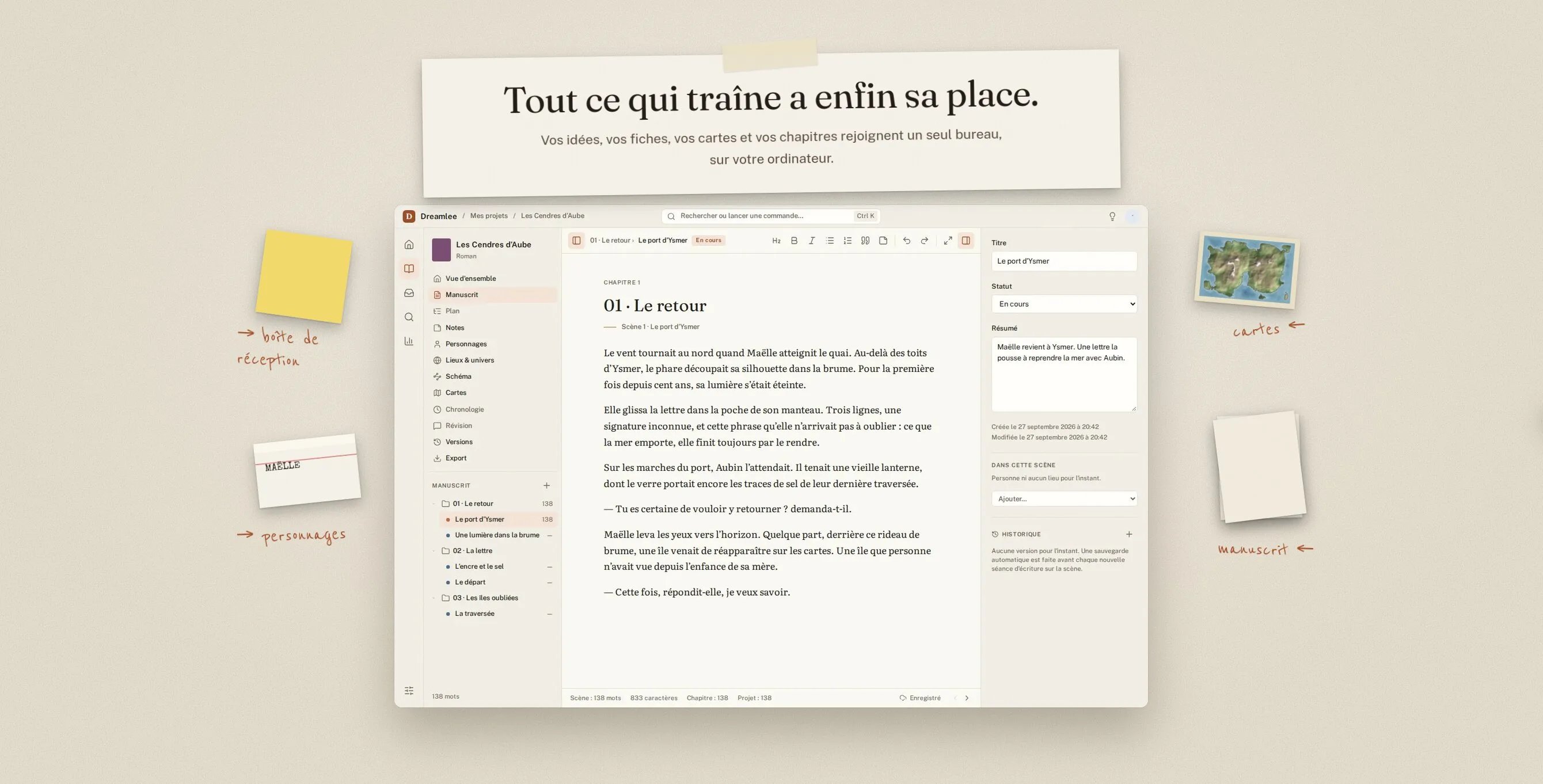Toggle the right details panel icon
The width and height of the screenshot is (1543, 784).
966,240
